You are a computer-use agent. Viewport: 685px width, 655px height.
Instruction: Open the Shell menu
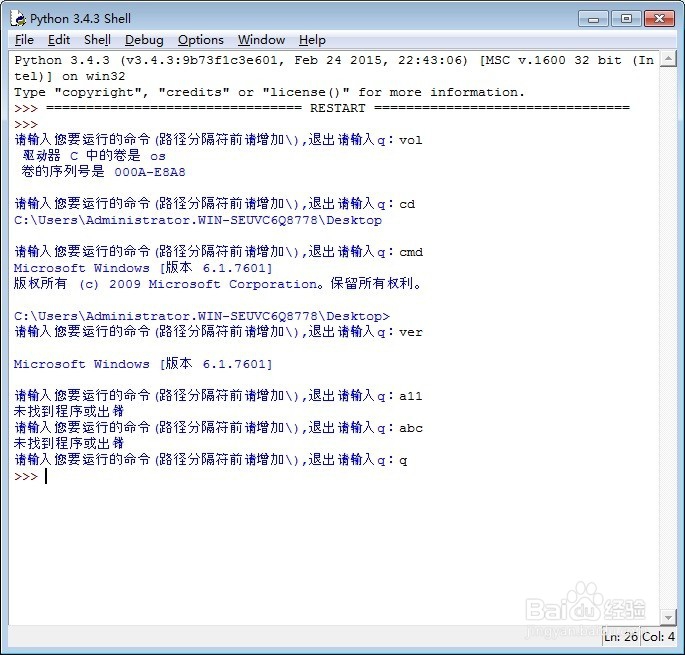(97, 40)
